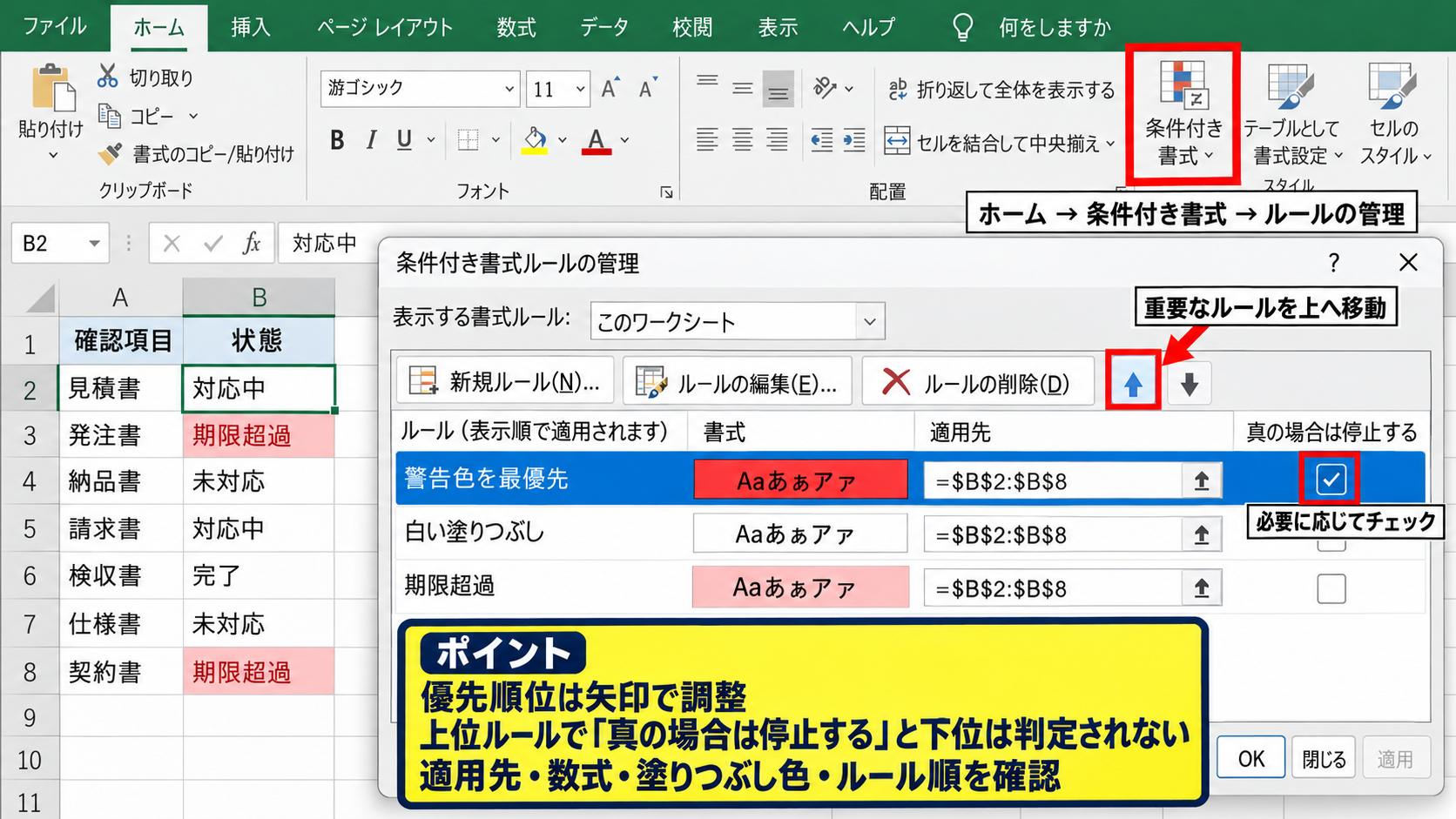Screen dimensions: 1456x819
Task: Increase font size with large A icon
Action: (x=610, y=88)
